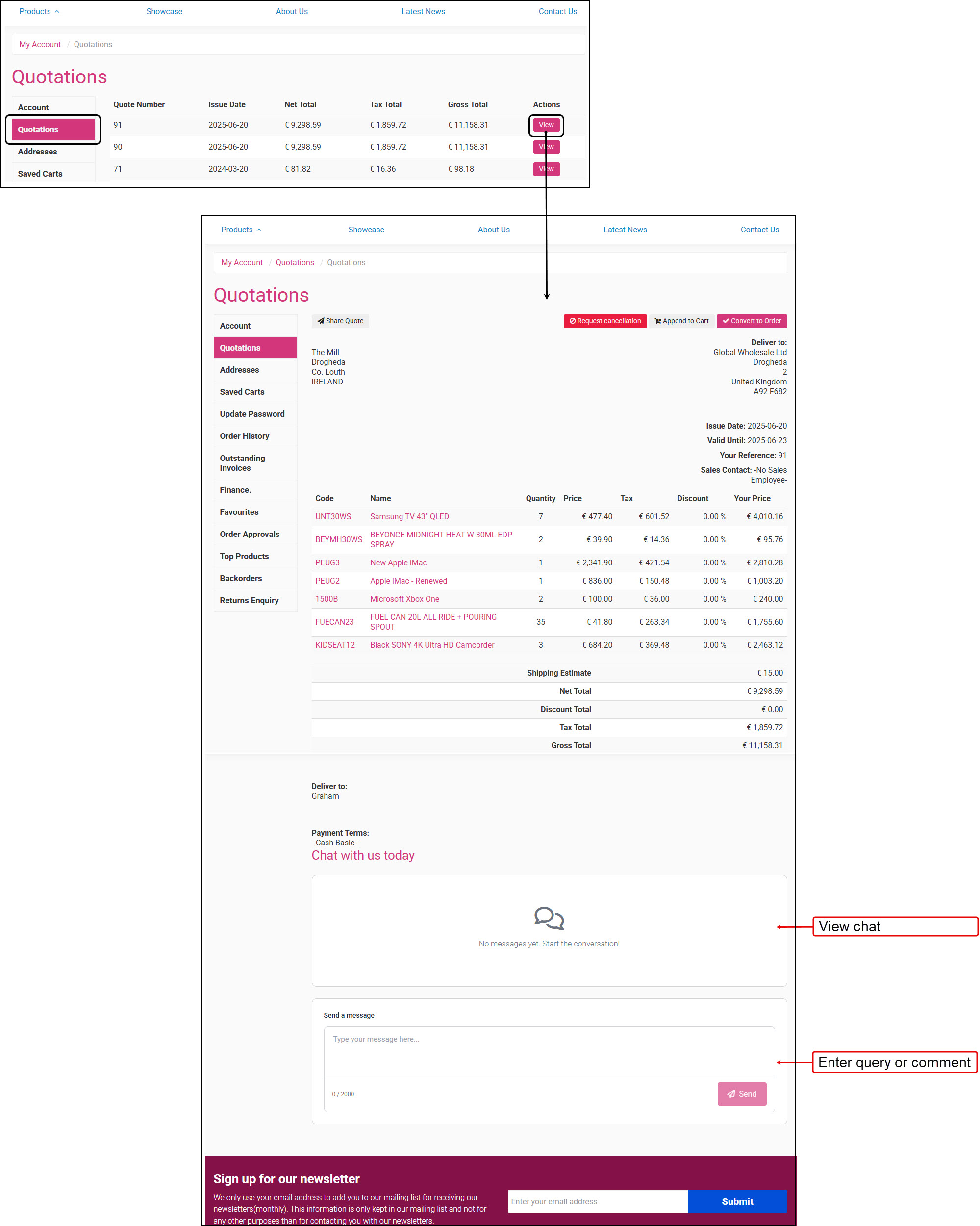View quotation number 71
This screenshot has height=1226, width=980.
point(546,169)
